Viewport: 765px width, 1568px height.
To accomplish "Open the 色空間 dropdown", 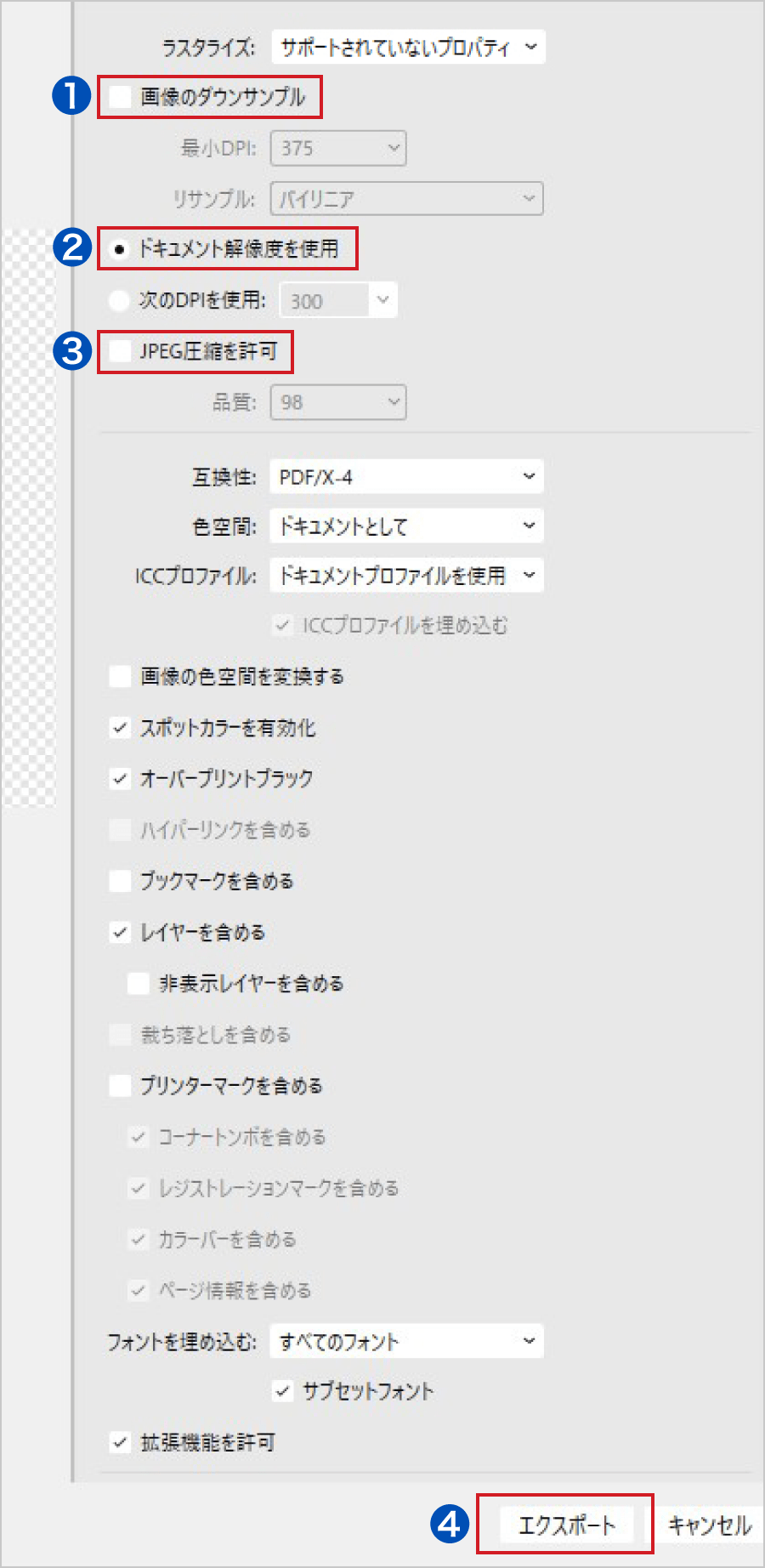I will pos(406,526).
